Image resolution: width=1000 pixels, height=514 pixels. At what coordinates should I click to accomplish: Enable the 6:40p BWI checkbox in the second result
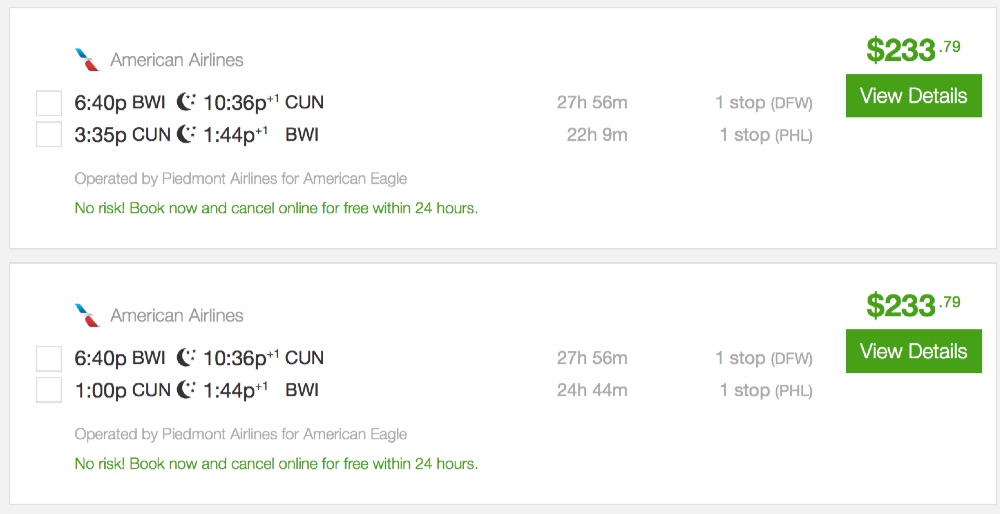click(49, 358)
